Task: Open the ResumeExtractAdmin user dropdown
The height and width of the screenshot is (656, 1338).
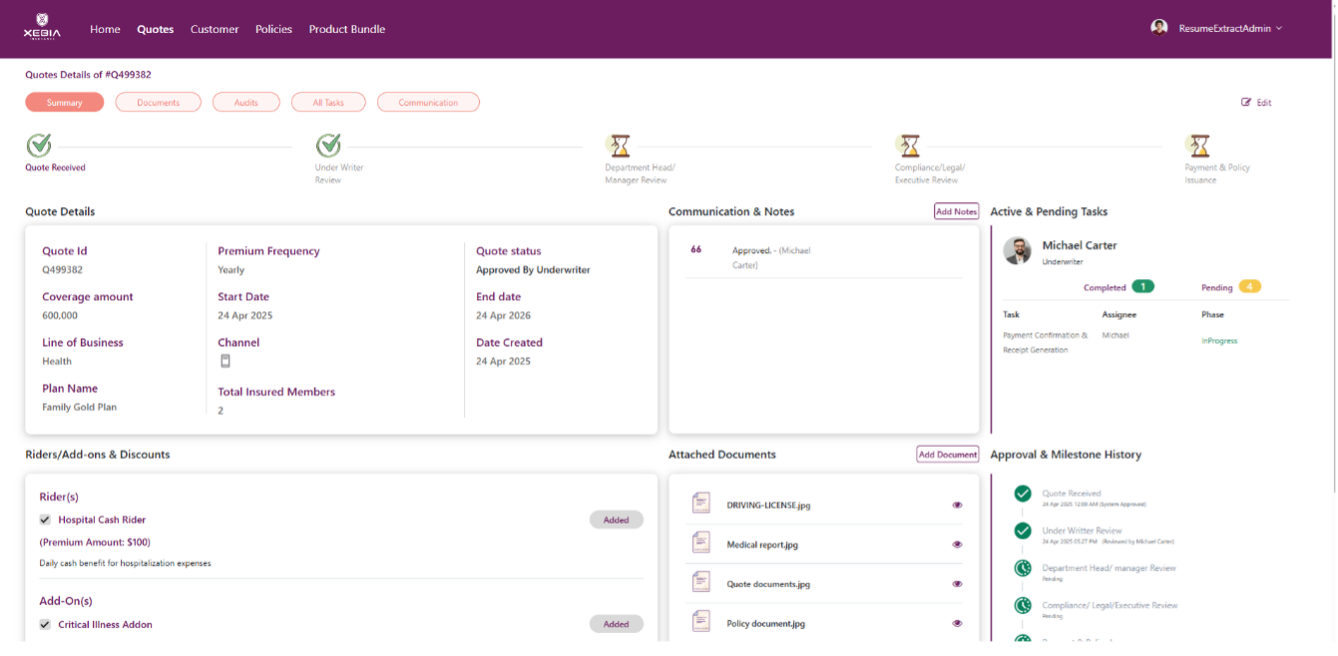Action: point(1230,28)
